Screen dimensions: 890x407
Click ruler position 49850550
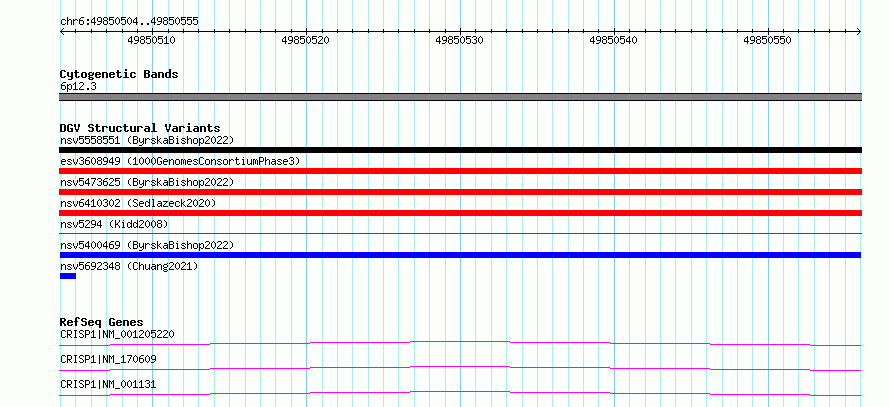pos(767,40)
